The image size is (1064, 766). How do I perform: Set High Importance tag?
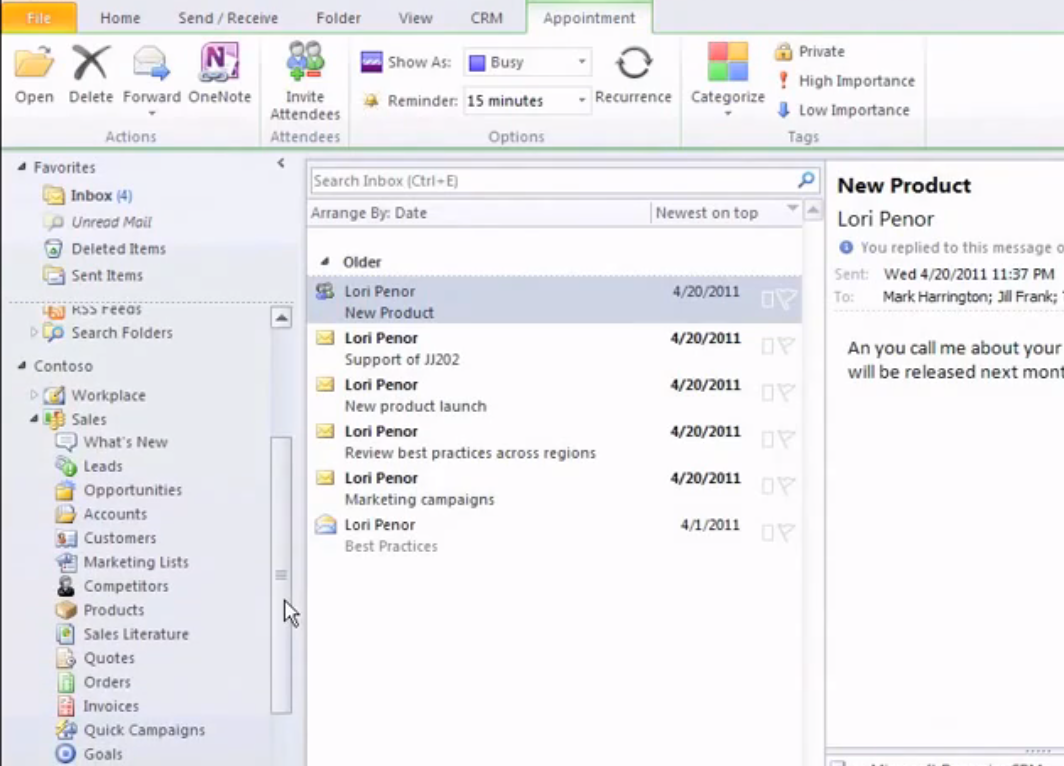click(846, 81)
